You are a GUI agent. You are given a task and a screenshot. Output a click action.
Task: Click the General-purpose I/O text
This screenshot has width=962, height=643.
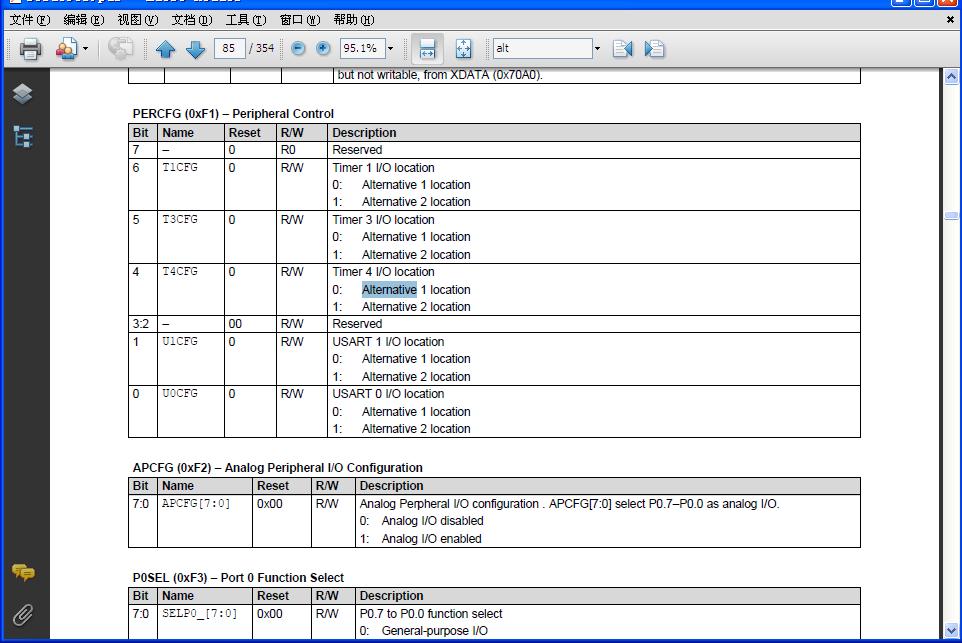click(x=434, y=630)
